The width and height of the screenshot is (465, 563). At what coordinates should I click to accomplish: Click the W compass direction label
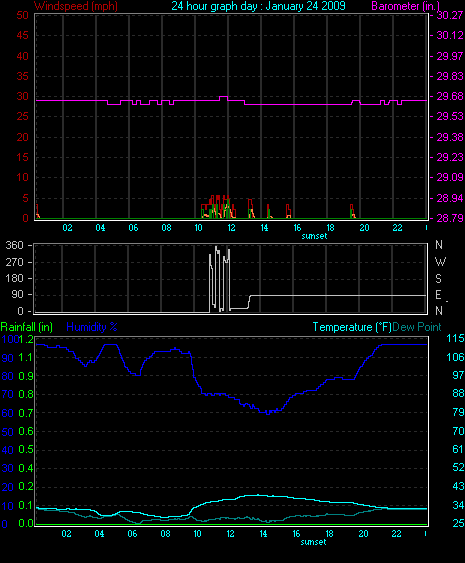coord(440,262)
